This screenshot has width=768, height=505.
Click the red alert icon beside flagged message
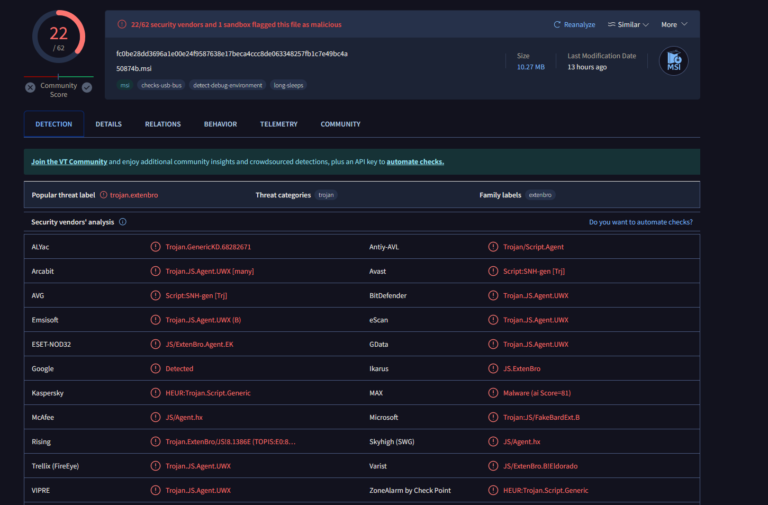coord(121,24)
